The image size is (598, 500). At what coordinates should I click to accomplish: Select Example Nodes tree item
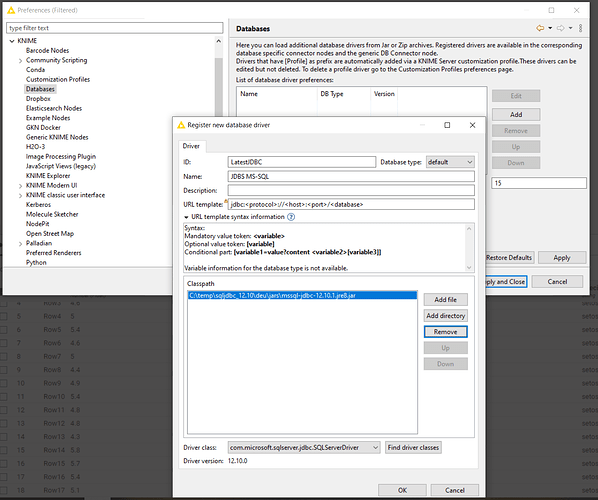48,118
